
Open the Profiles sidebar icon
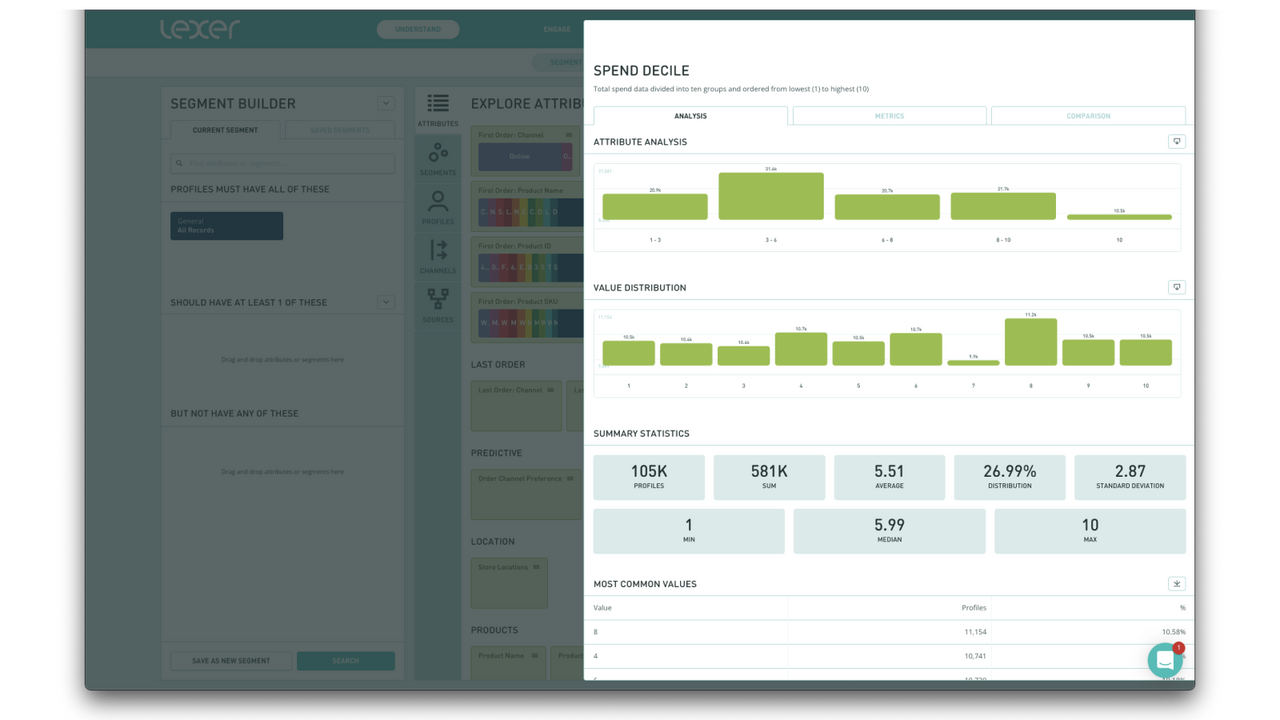coord(437,203)
